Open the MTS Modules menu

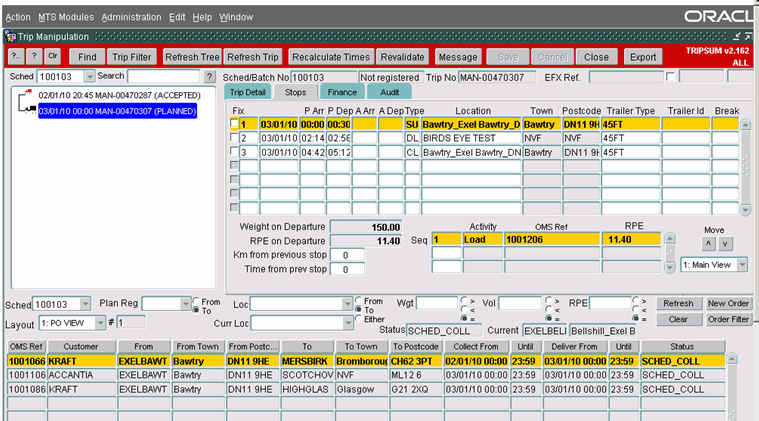pyautogui.click(x=66, y=17)
